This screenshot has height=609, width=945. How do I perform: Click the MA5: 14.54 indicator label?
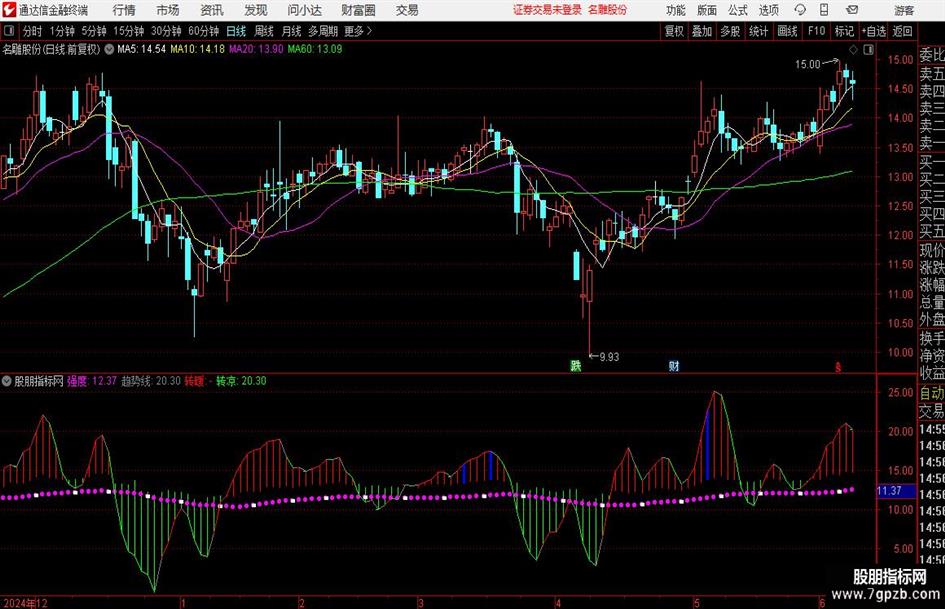click(x=141, y=49)
